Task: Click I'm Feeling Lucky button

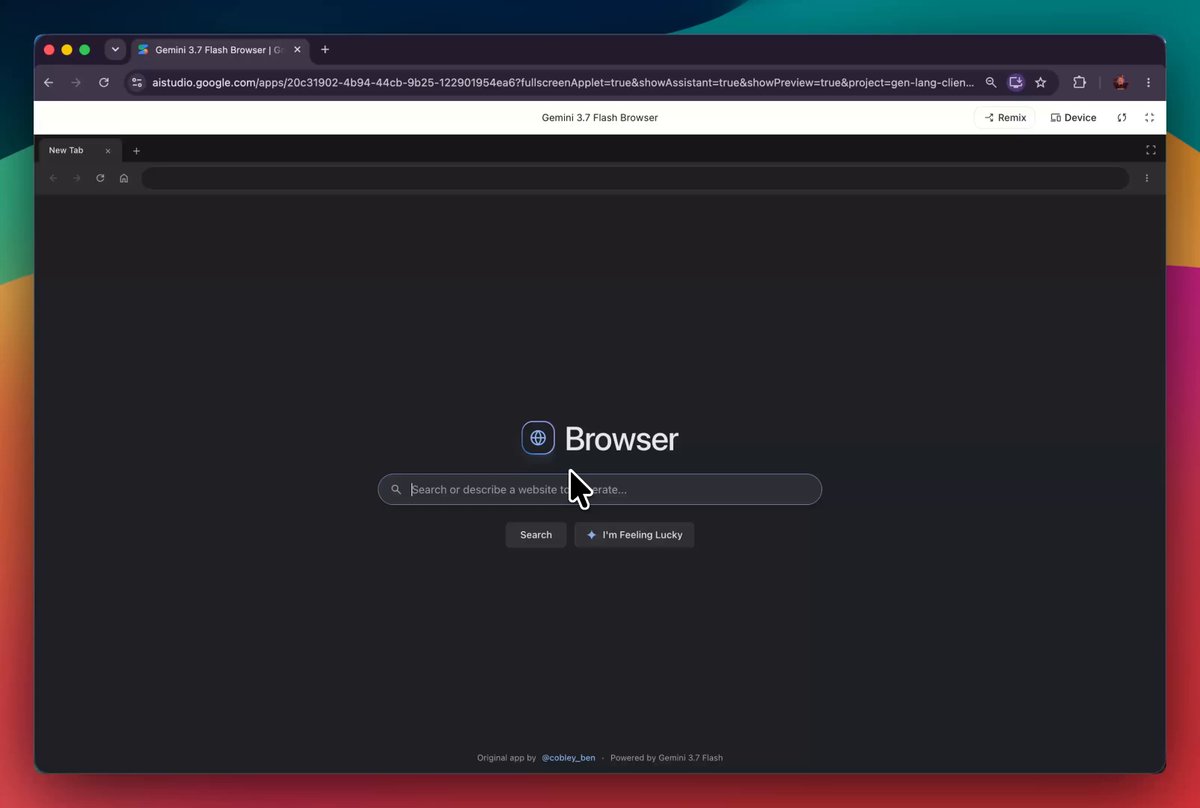Action: tap(634, 535)
